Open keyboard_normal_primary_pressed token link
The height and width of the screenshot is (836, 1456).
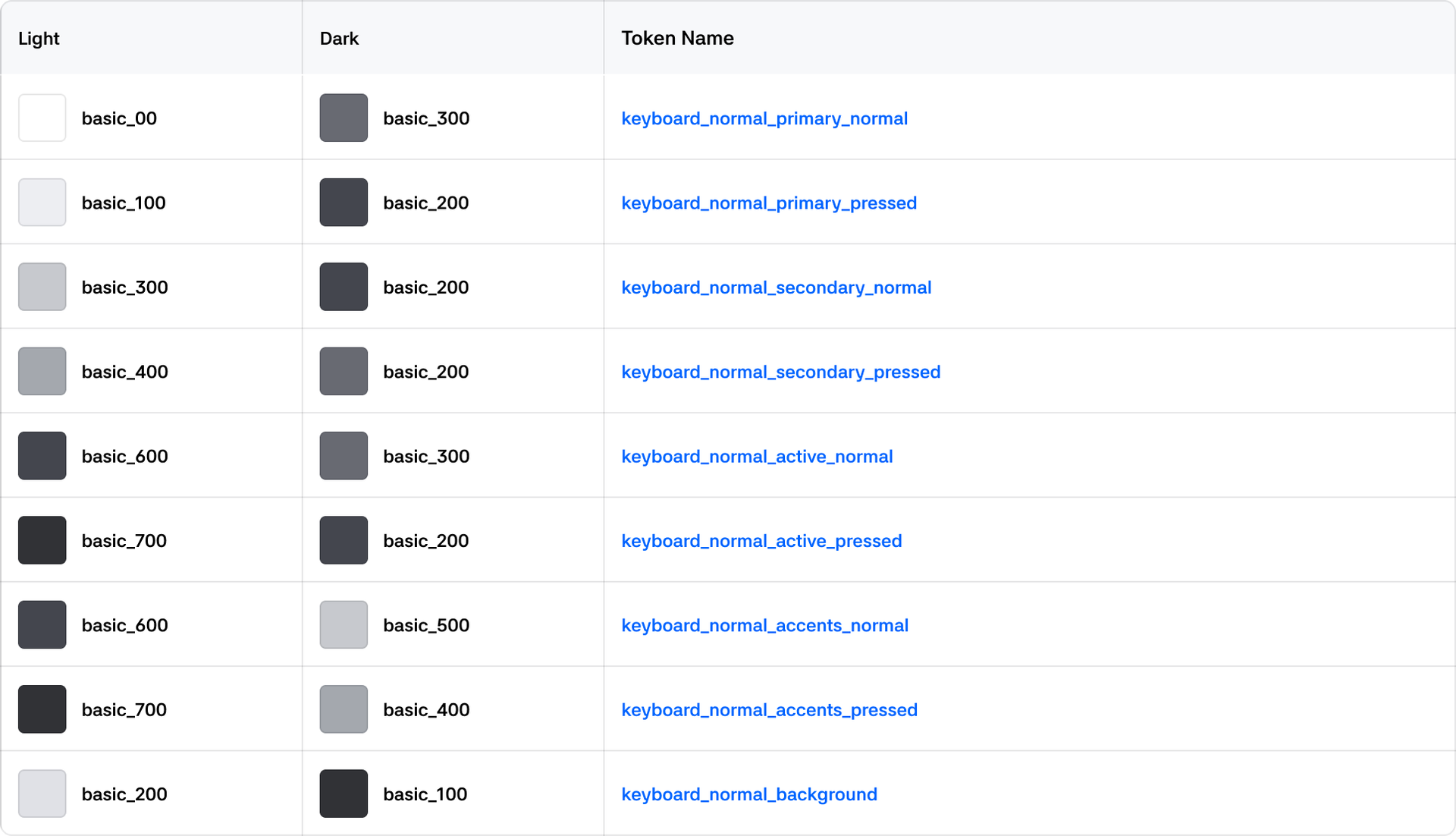click(768, 203)
